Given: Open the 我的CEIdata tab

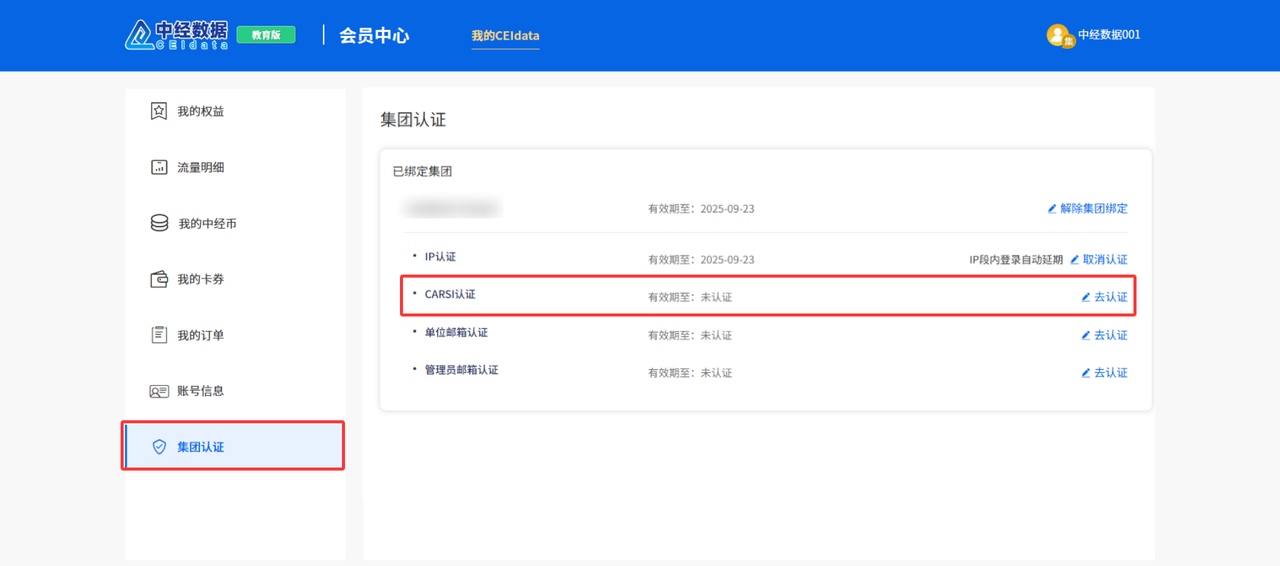Looking at the screenshot, I should [x=505, y=36].
